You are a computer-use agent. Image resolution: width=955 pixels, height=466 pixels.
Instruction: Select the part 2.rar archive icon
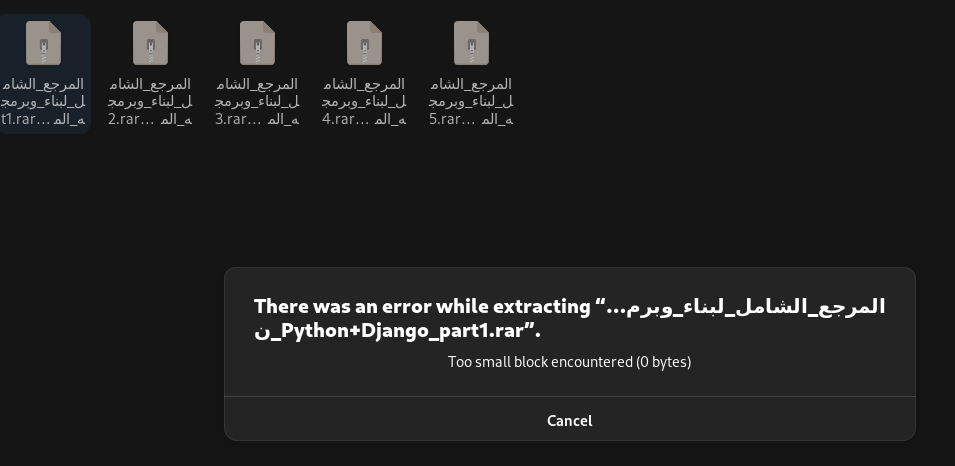tap(150, 43)
